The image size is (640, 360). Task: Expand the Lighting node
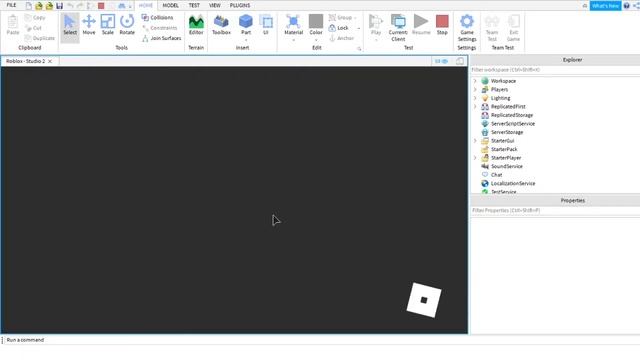coord(475,98)
